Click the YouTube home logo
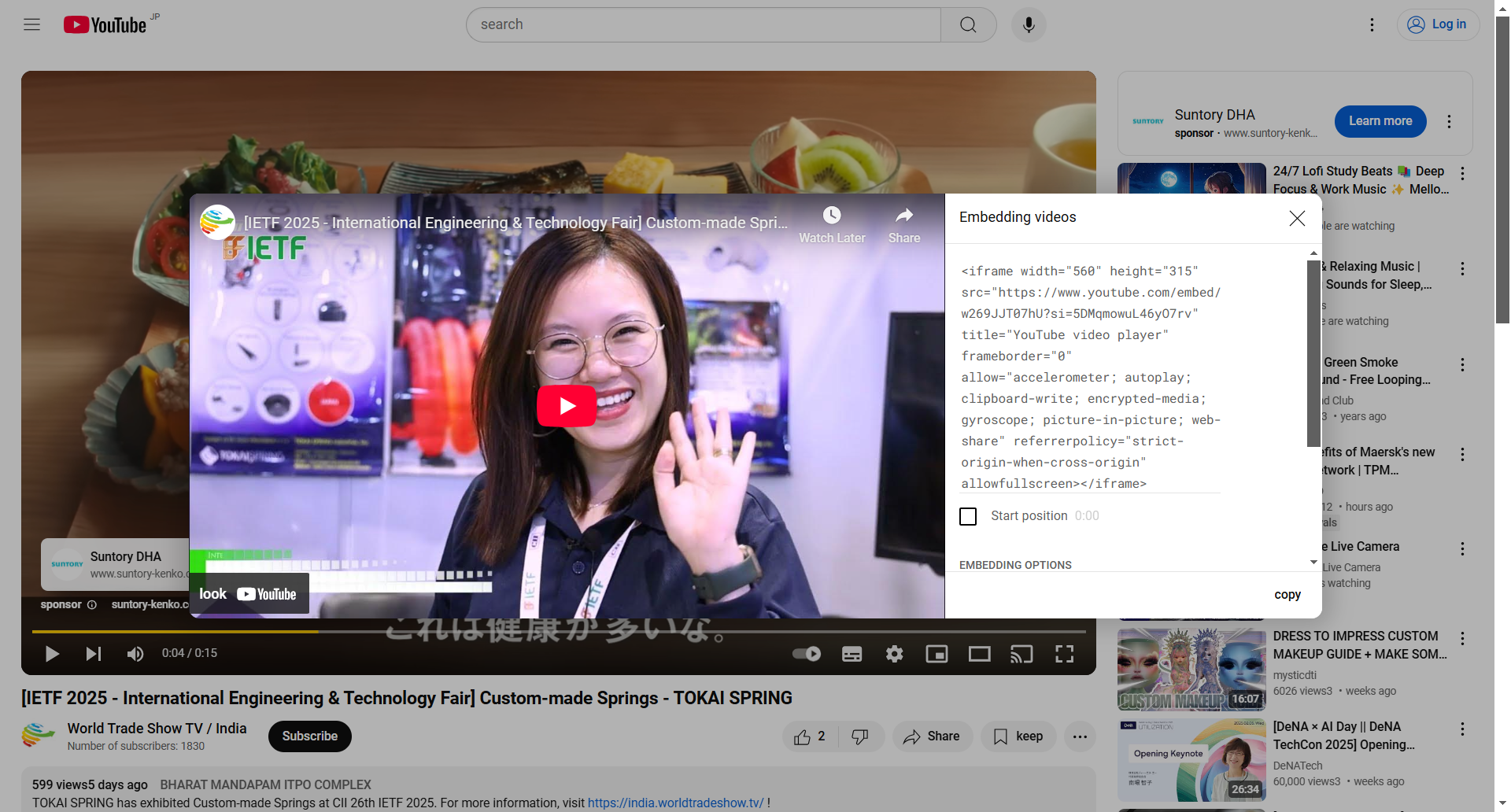 [105, 25]
